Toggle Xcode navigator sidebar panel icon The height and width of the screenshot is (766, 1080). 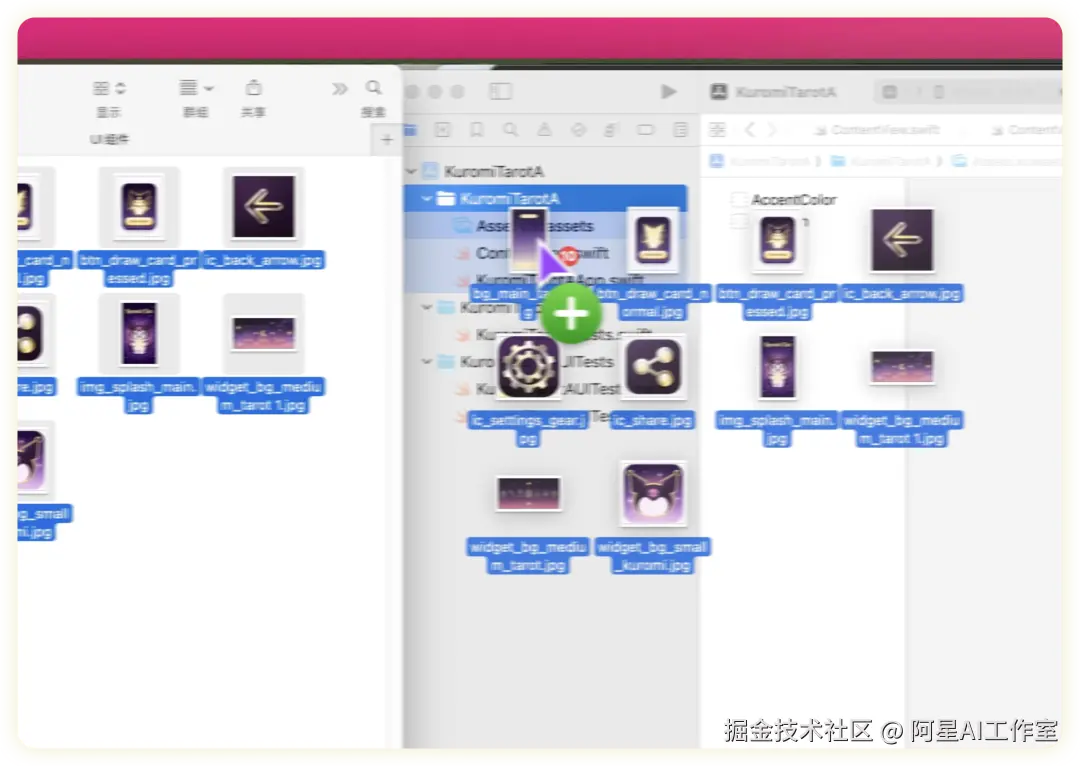500,91
